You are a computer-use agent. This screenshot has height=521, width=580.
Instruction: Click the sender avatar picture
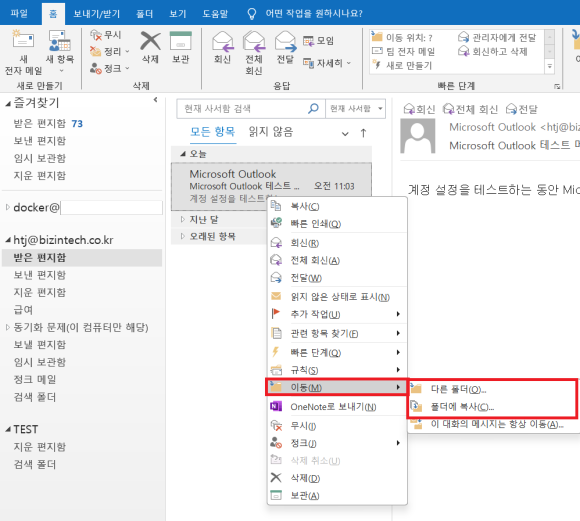[x=418, y=136]
